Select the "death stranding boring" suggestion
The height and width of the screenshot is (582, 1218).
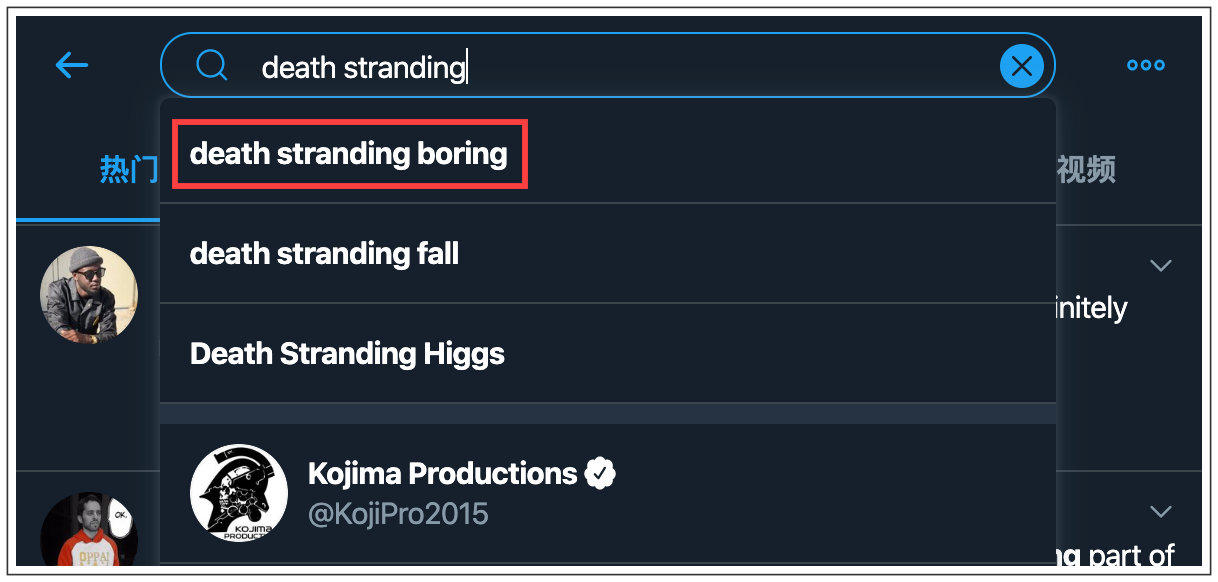coord(349,154)
